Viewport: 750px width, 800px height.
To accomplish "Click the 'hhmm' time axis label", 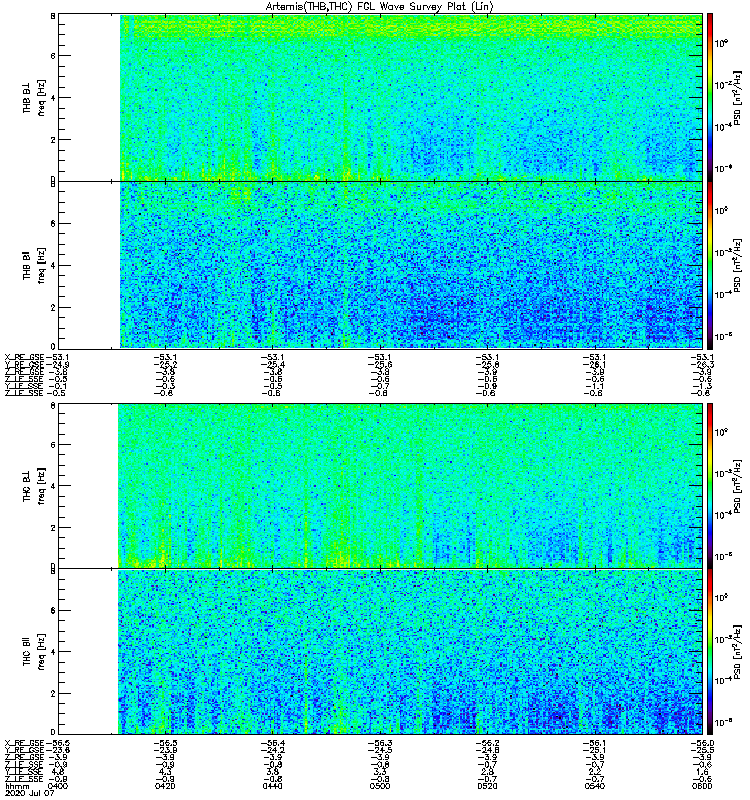I will point(17,786).
